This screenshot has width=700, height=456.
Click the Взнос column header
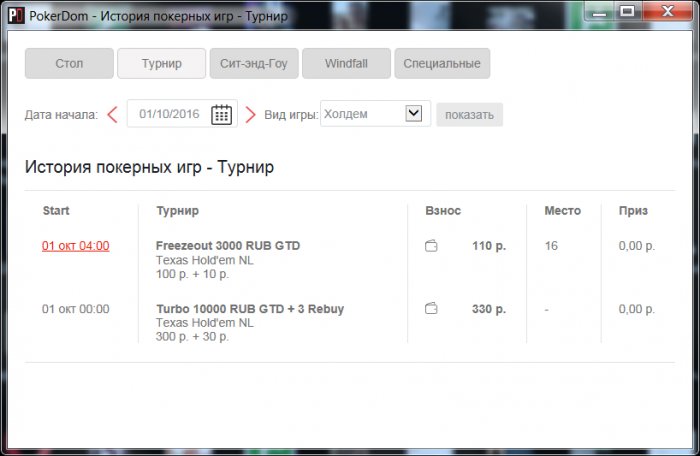pos(443,210)
